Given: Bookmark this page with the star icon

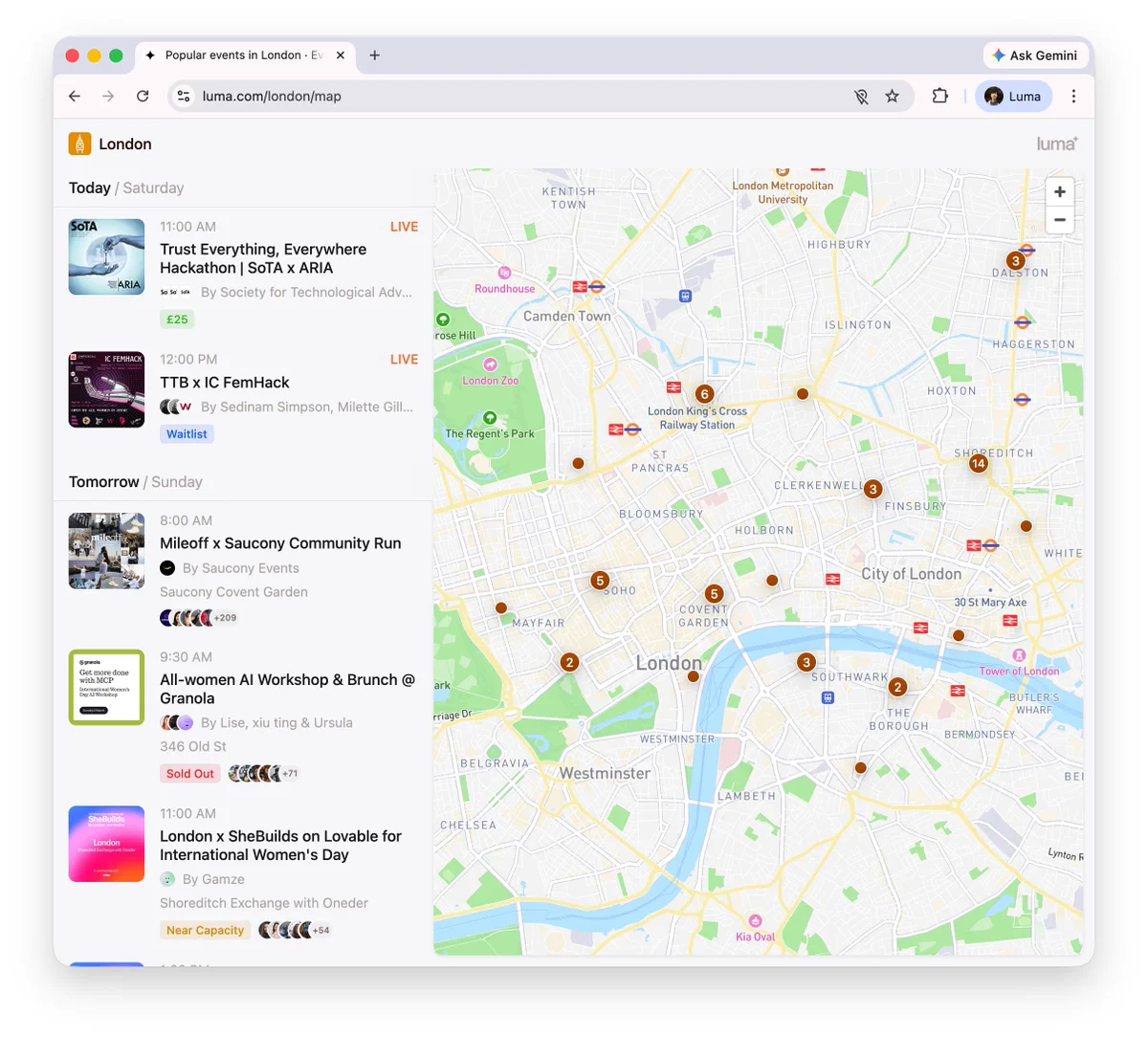Looking at the screenshot, I should click(x=892, y=96).
